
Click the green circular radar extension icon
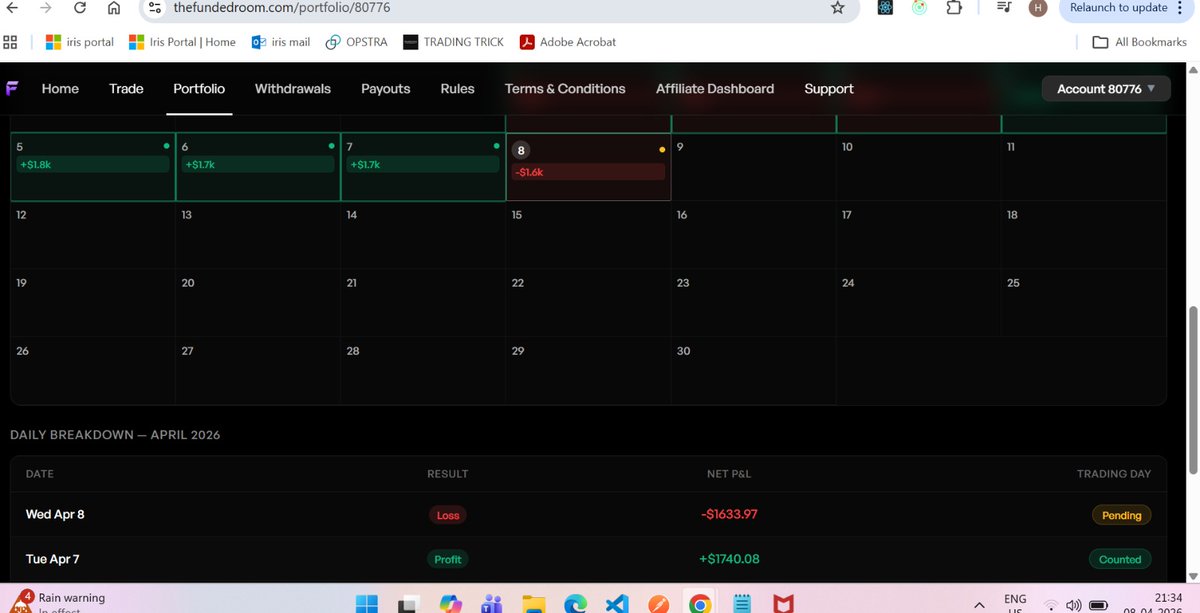click(919, 8)
